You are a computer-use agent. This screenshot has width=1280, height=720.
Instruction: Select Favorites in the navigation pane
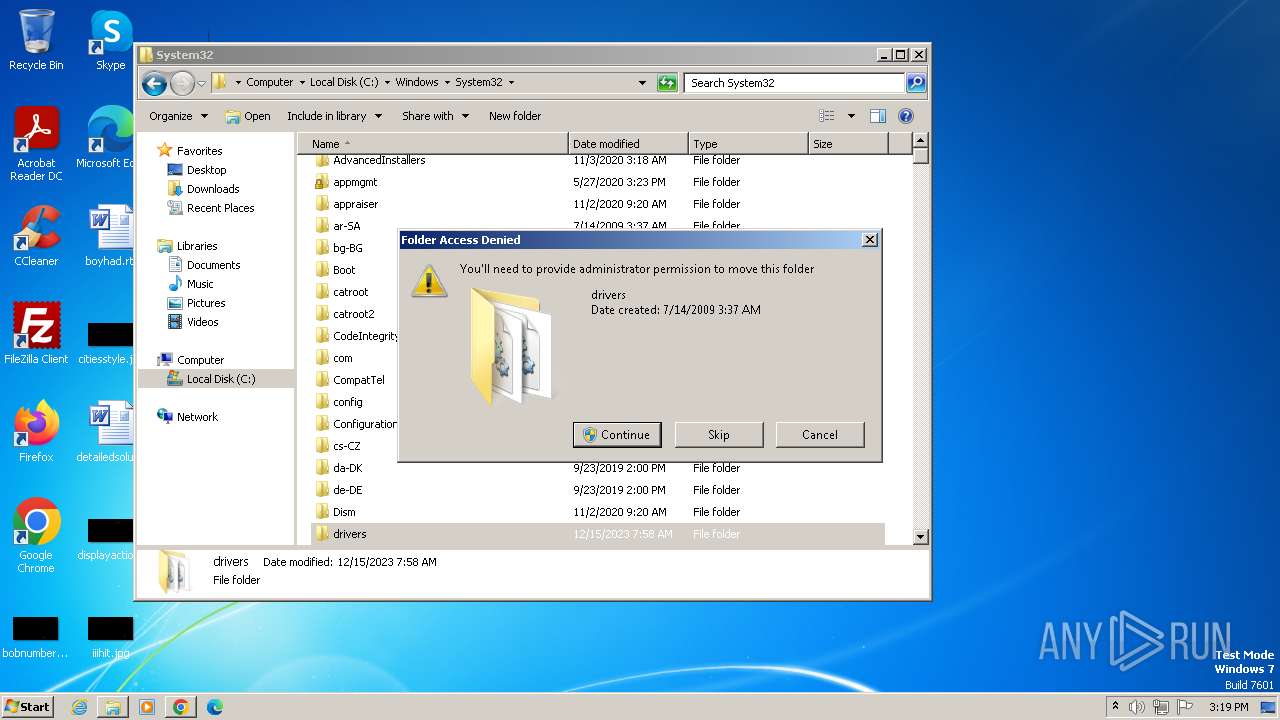[x=199, y=151]
